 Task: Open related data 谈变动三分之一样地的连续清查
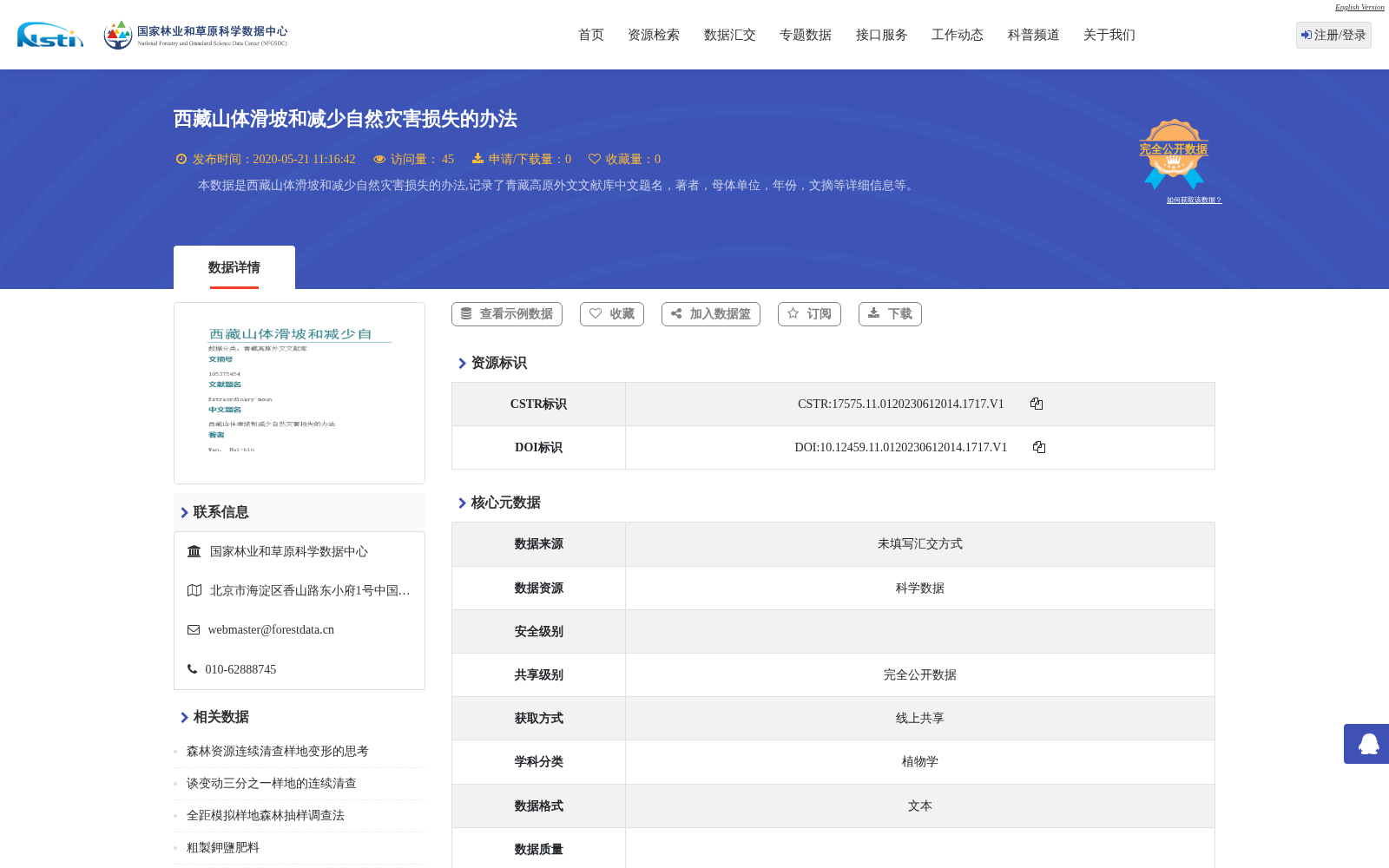tap(272, 784)
